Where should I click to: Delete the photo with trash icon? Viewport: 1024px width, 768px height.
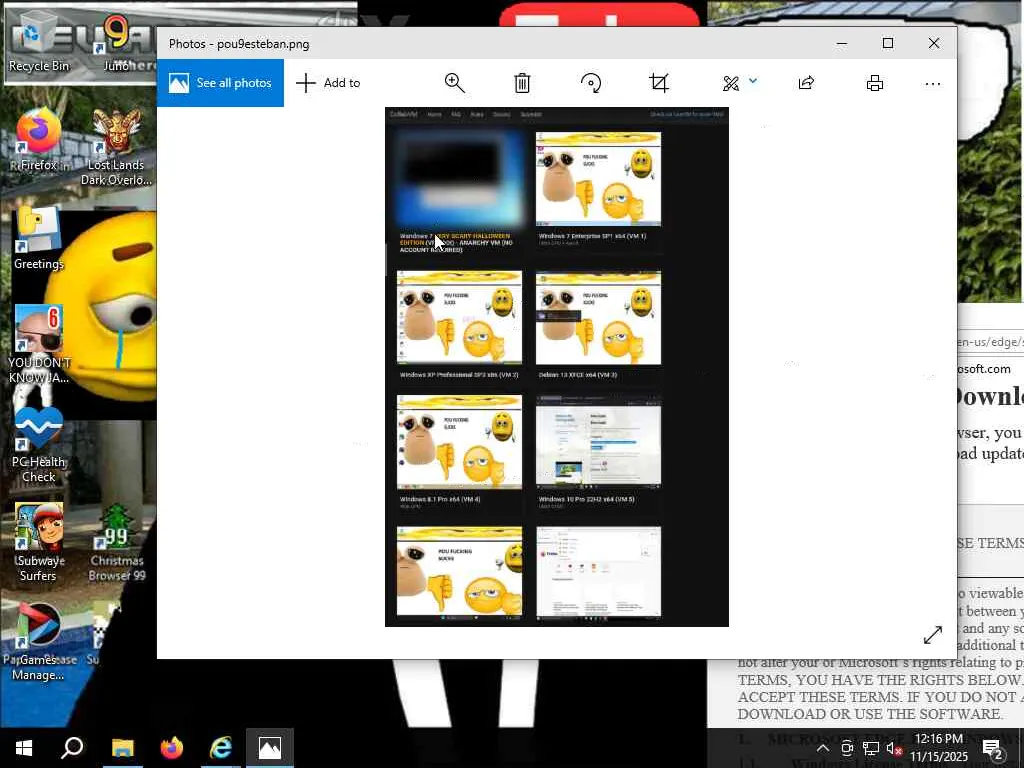[x=522, y=83]
